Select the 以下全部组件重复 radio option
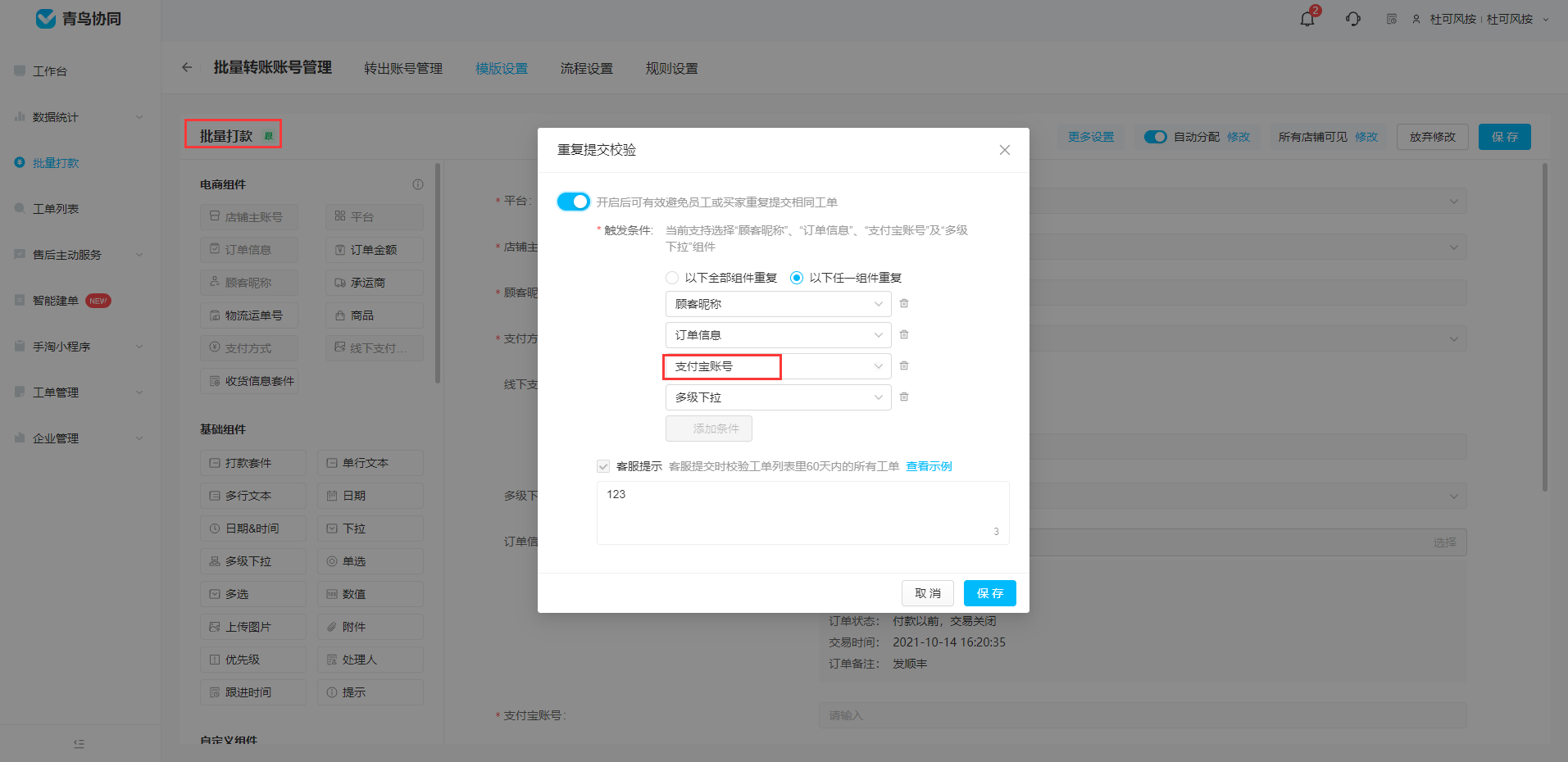1568x762 pixels. pyautogui.click(x=672, y=278)
